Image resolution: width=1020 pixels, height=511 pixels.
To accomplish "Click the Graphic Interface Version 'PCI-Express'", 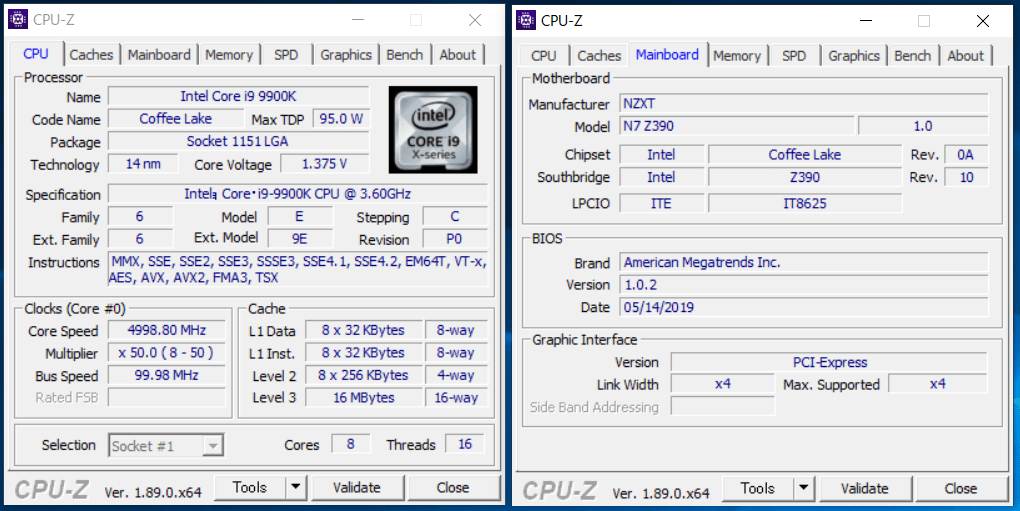I will [829, 362].
